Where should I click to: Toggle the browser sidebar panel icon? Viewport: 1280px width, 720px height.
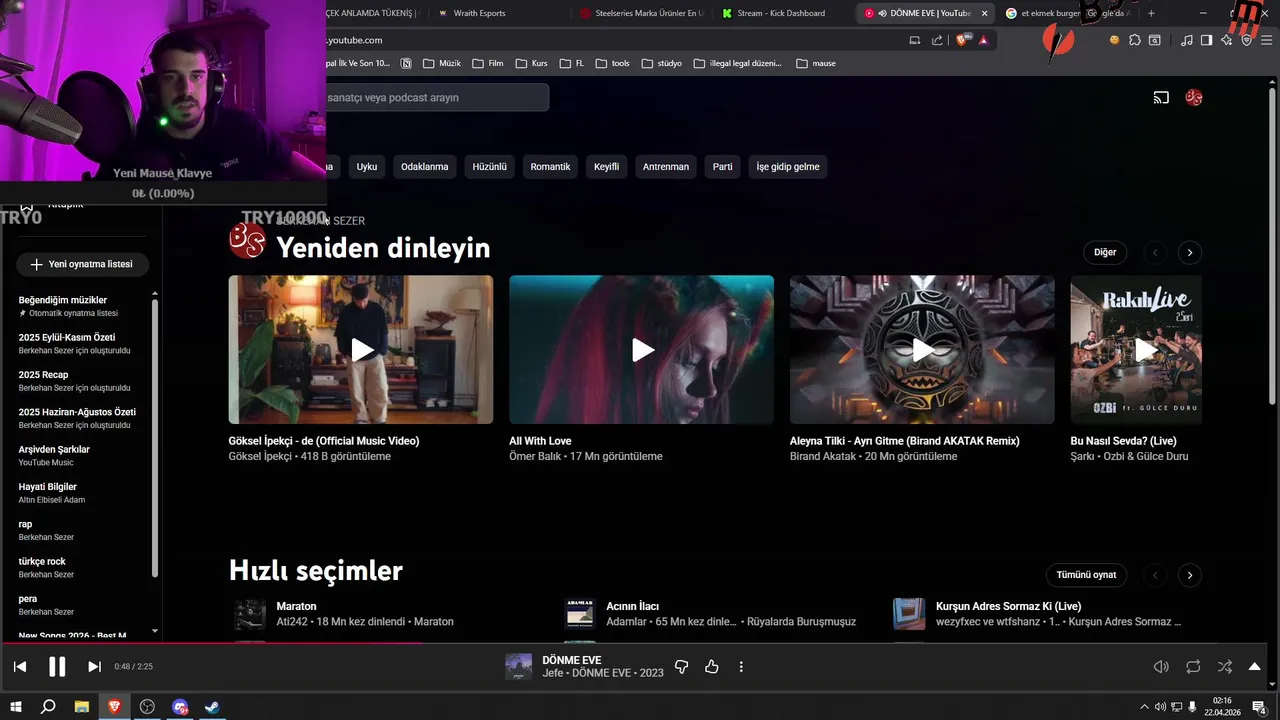coord(1206,40)
